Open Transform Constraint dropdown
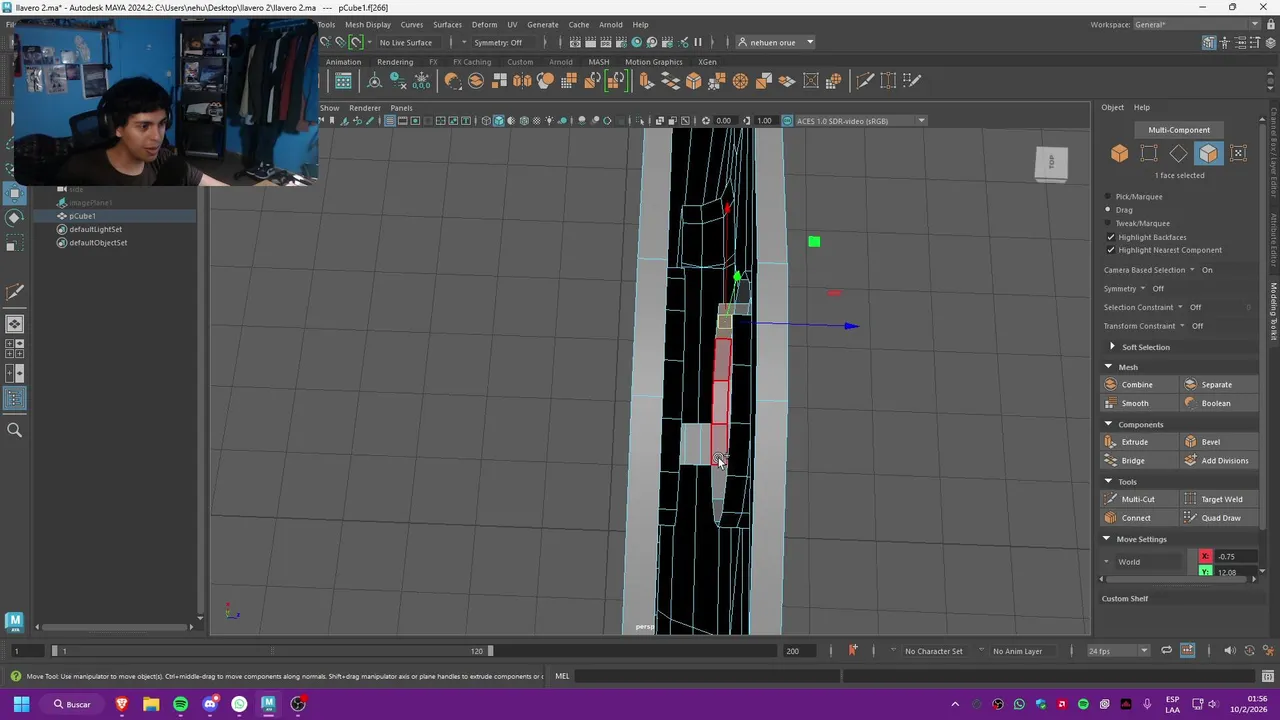Screen dimensions: 1280x720 pos(1182,326)
